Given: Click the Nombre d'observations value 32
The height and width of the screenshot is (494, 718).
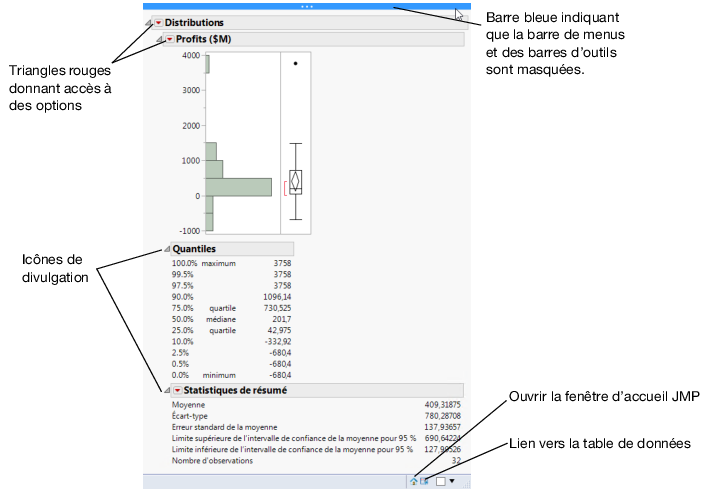Looking at the screenshot, I should pos(456,461).
